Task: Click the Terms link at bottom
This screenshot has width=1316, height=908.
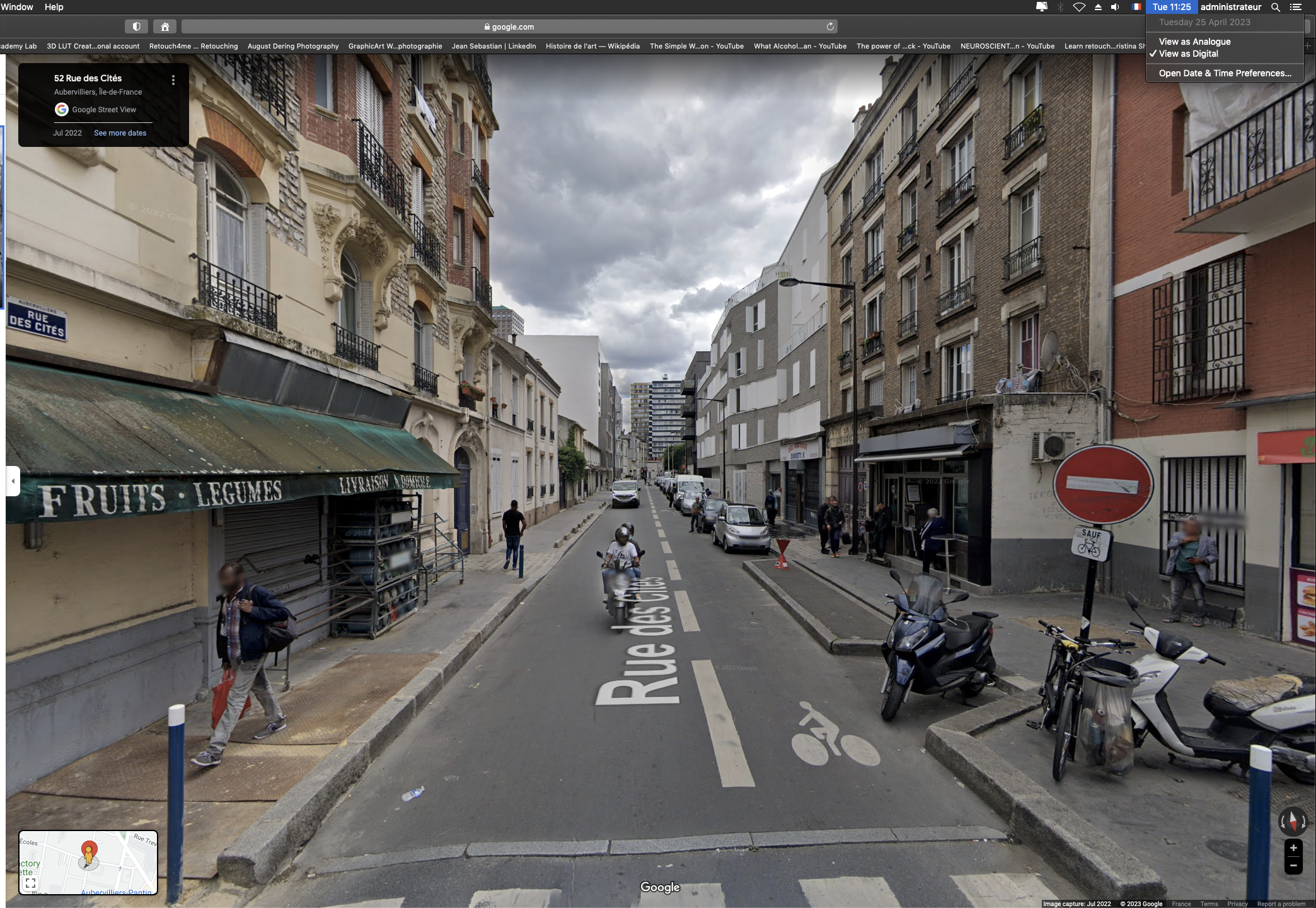Action: (x=1209, y=904)
